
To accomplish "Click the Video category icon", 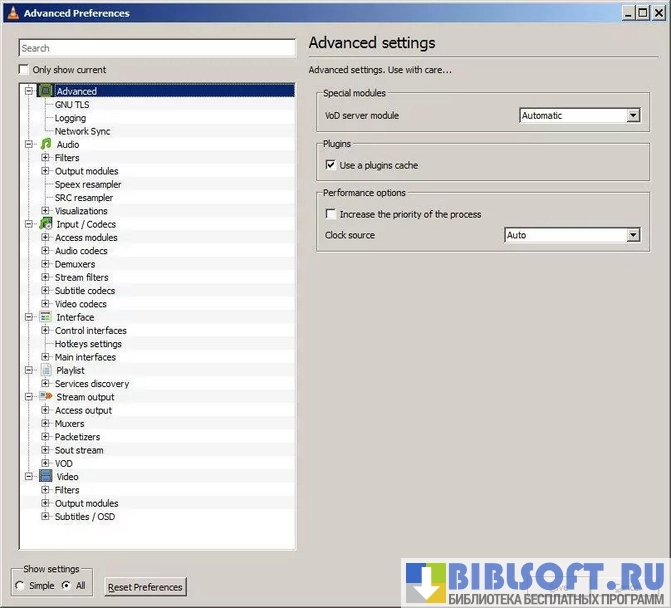I will 45,477.
